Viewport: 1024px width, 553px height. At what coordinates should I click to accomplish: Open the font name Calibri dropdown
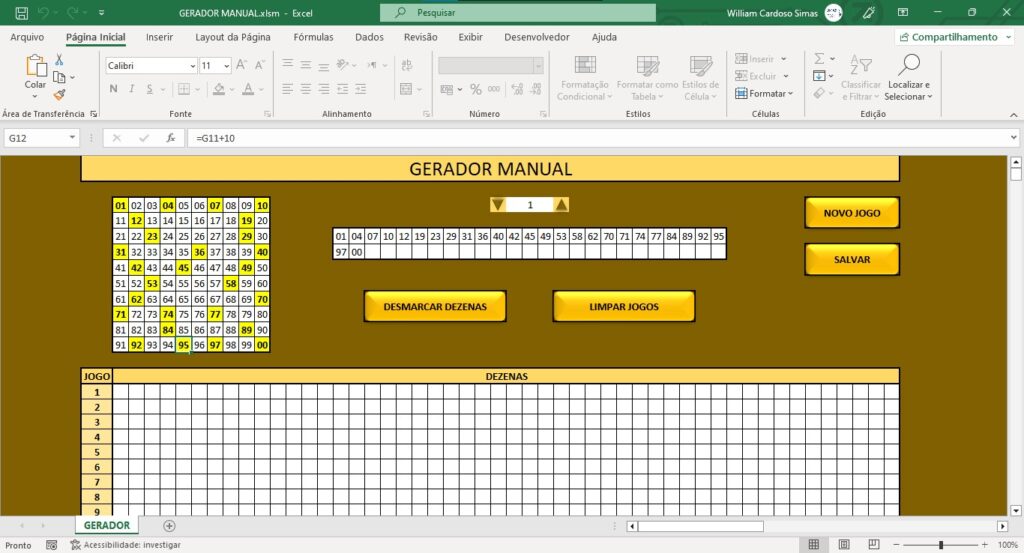193,66
